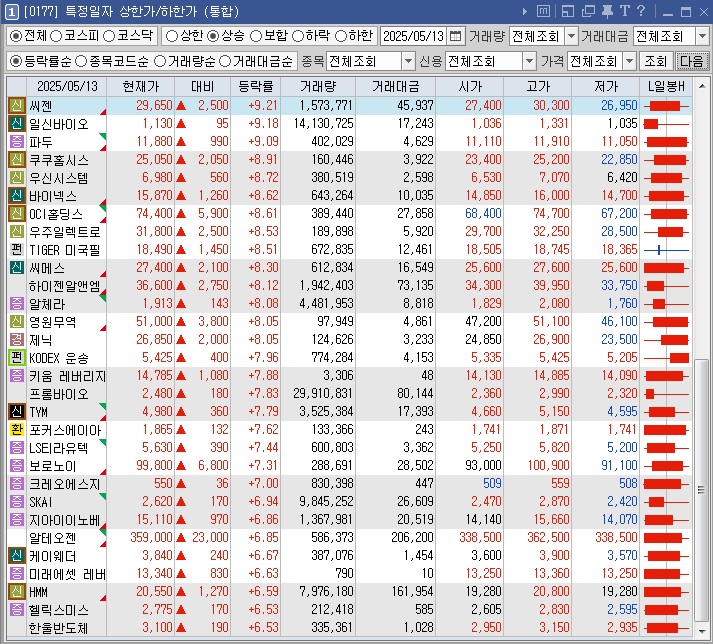This screenshot has width=713, height=644.
Task: Select the 한울반도체 stock row name
Action: (58, 628)
